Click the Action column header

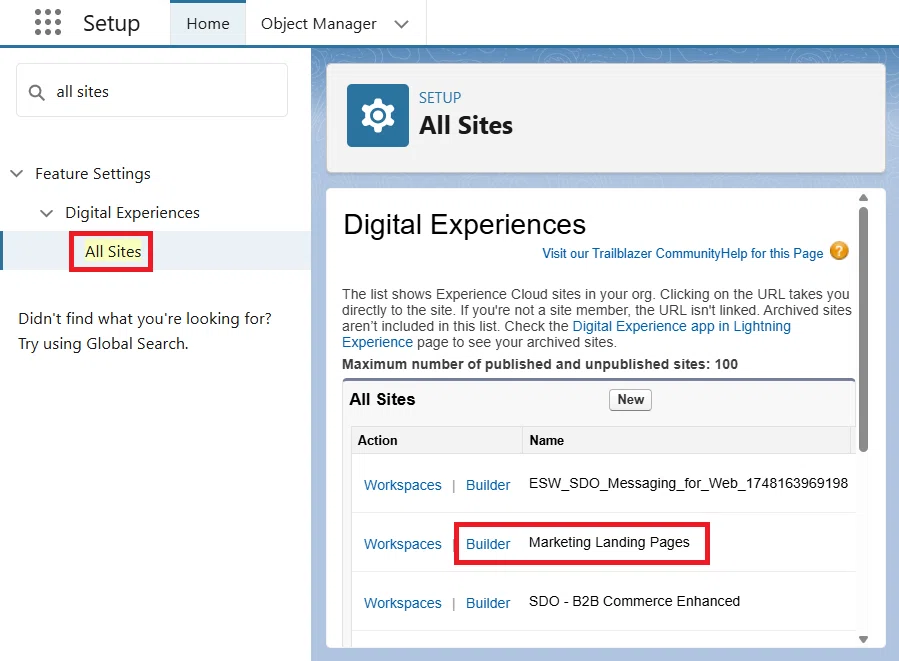click(437, 440)
